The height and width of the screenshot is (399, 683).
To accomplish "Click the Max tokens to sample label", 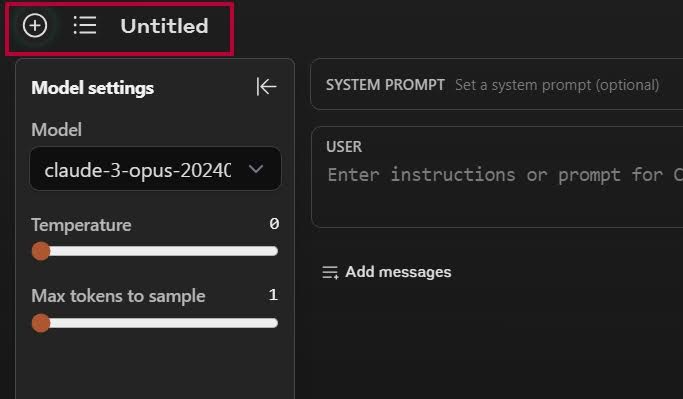I will pos(118,296).
